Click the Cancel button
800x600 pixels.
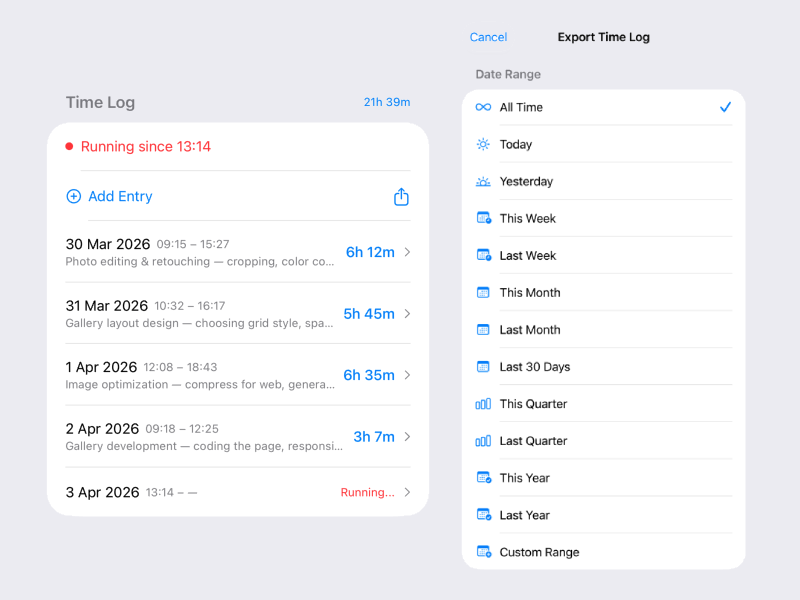pyautogui.click(x=488, y=37)
